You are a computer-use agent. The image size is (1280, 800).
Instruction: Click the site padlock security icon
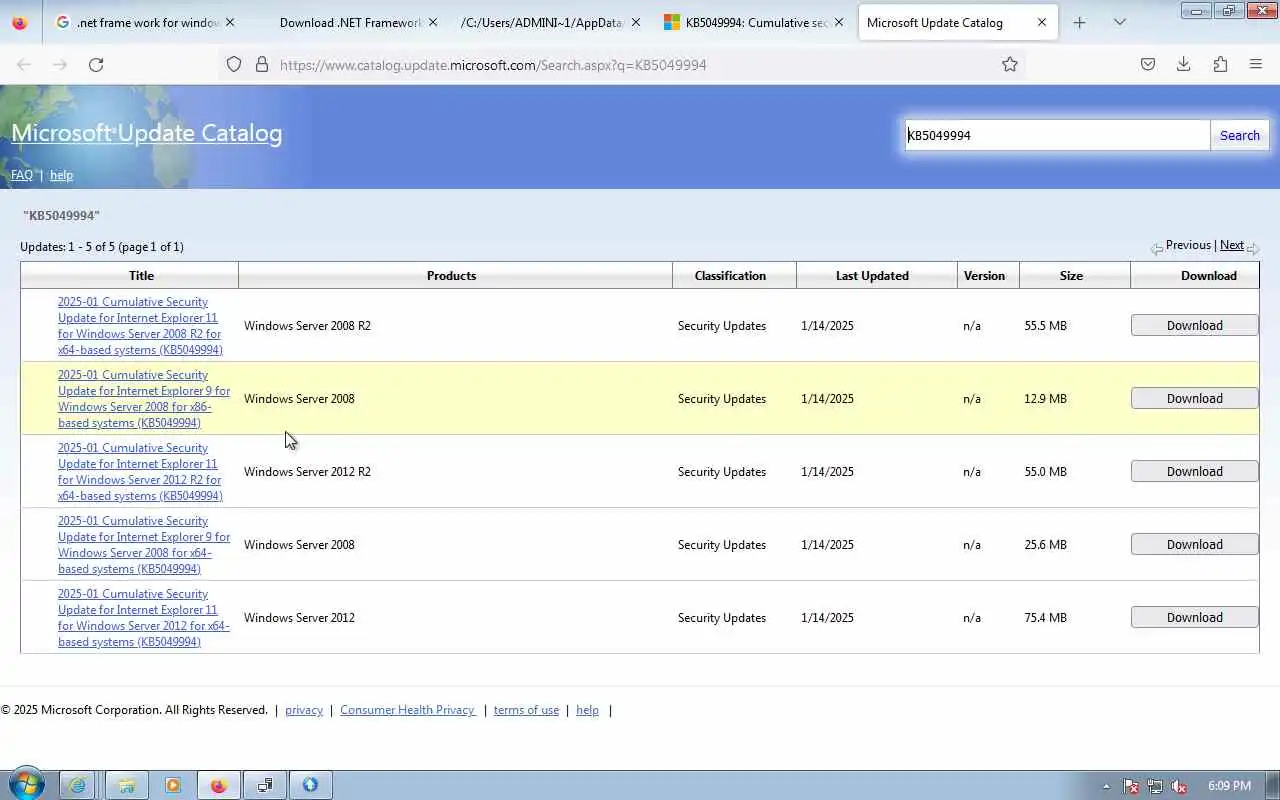[x=262, y=64]
